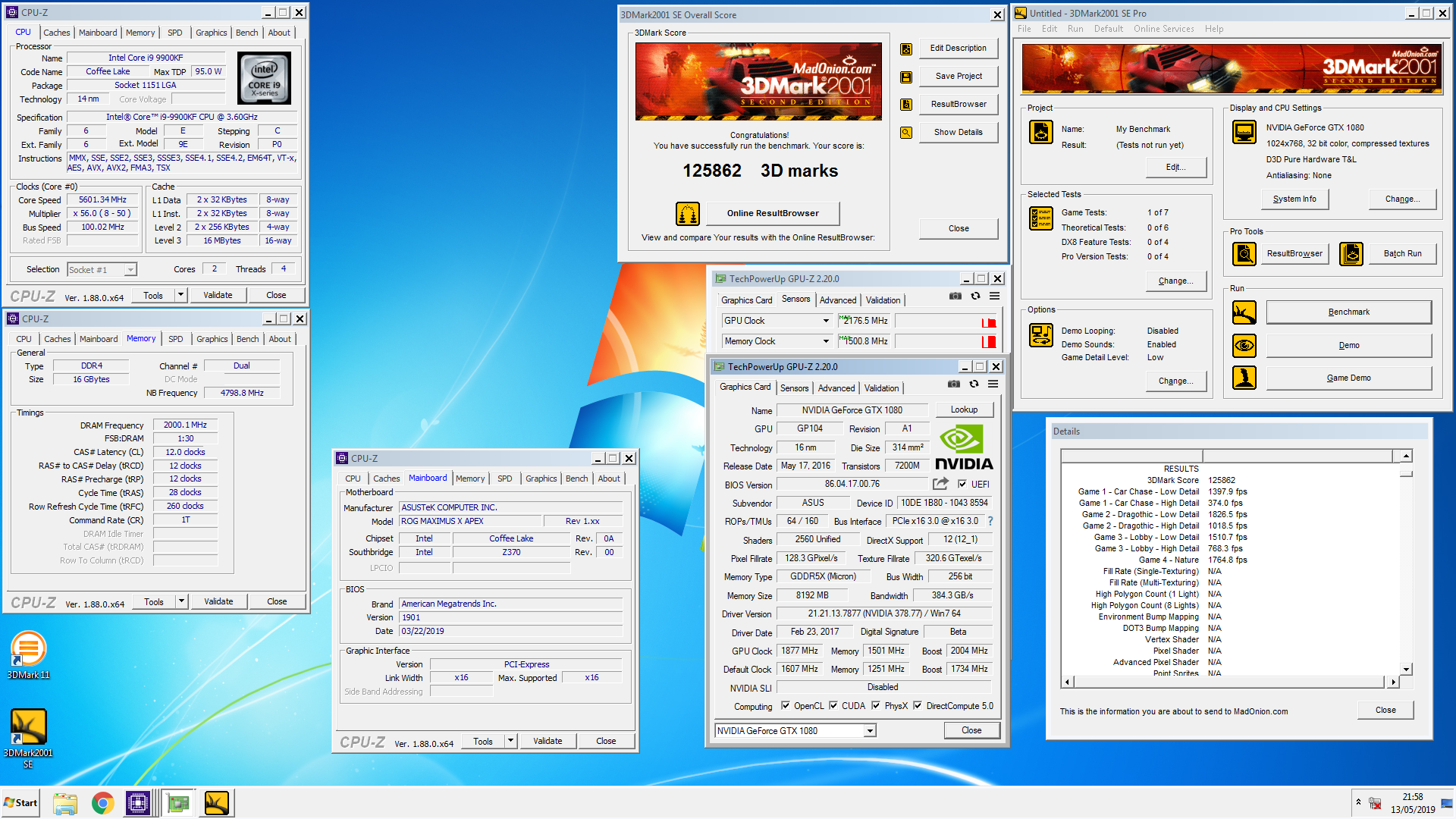The width and height of the screenshot is (1456, 819).
Task: Click refresh icon in GPU-Z Sensors window
Action: [976, 297]
